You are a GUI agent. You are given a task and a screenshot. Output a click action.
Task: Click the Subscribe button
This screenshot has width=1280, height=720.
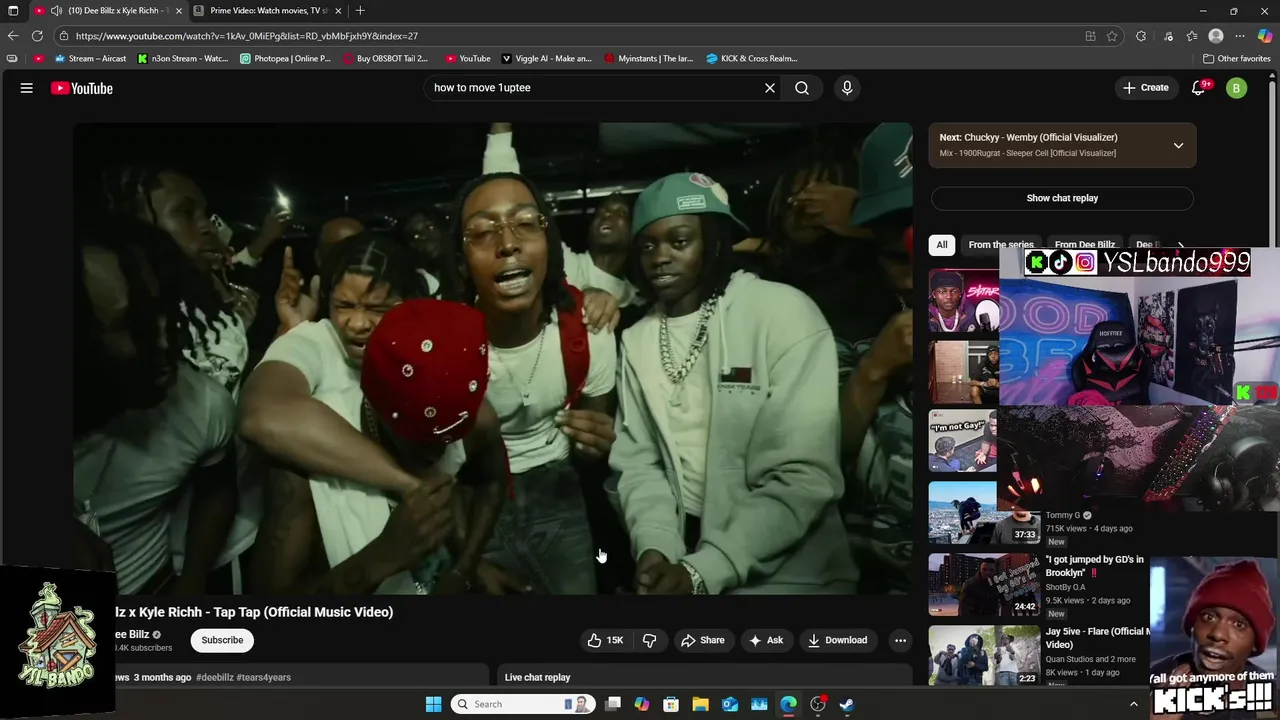click(222, 640)
